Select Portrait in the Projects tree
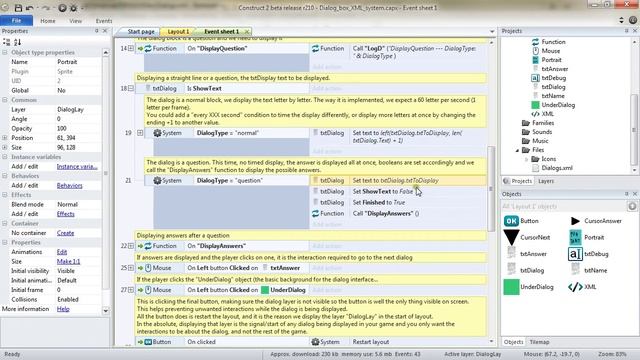Viewport: 640px width, 360px height. [551, 60]
